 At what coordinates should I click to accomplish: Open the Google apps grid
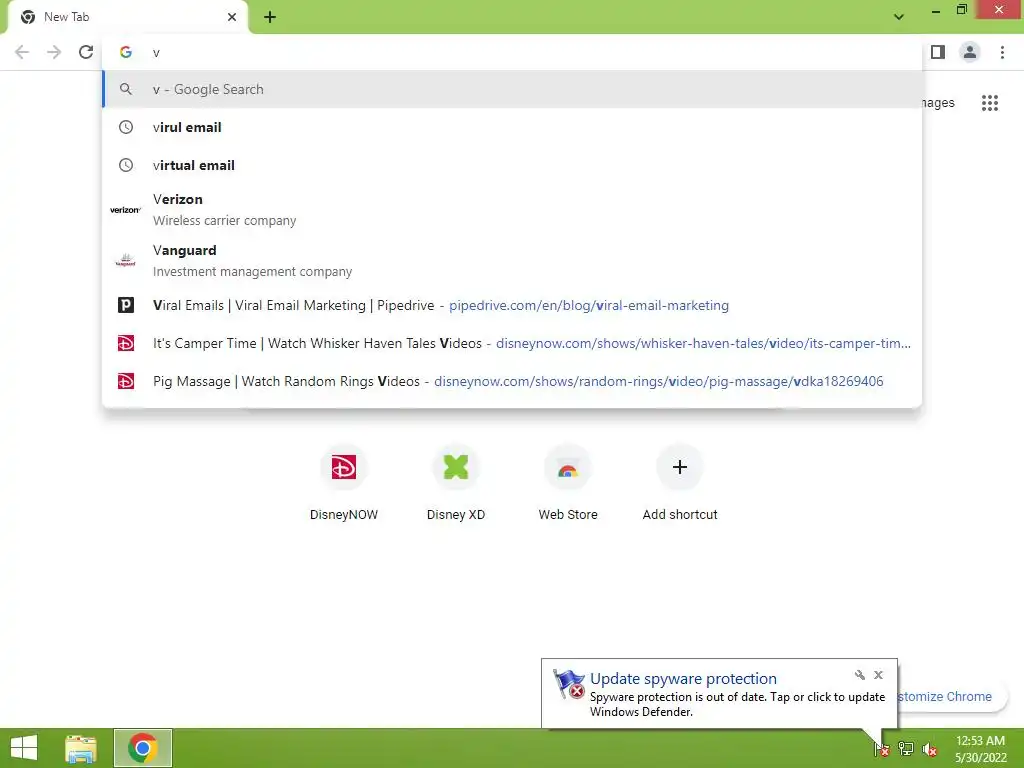click(989, 103)
